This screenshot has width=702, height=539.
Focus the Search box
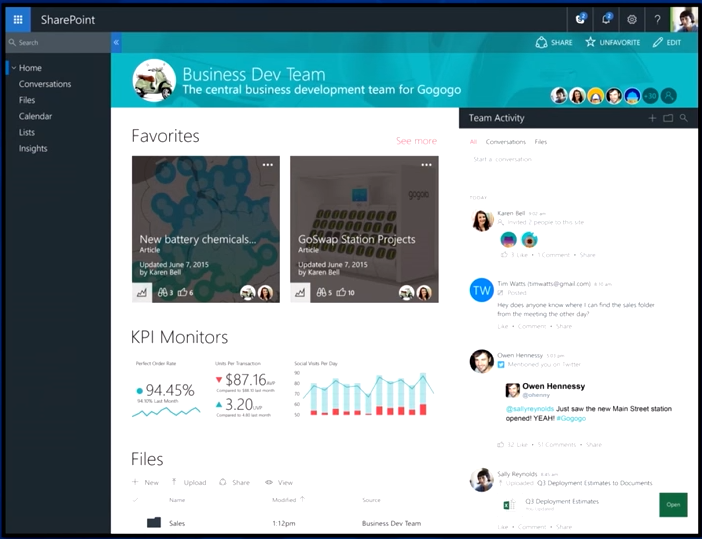[x=58, y=43]
